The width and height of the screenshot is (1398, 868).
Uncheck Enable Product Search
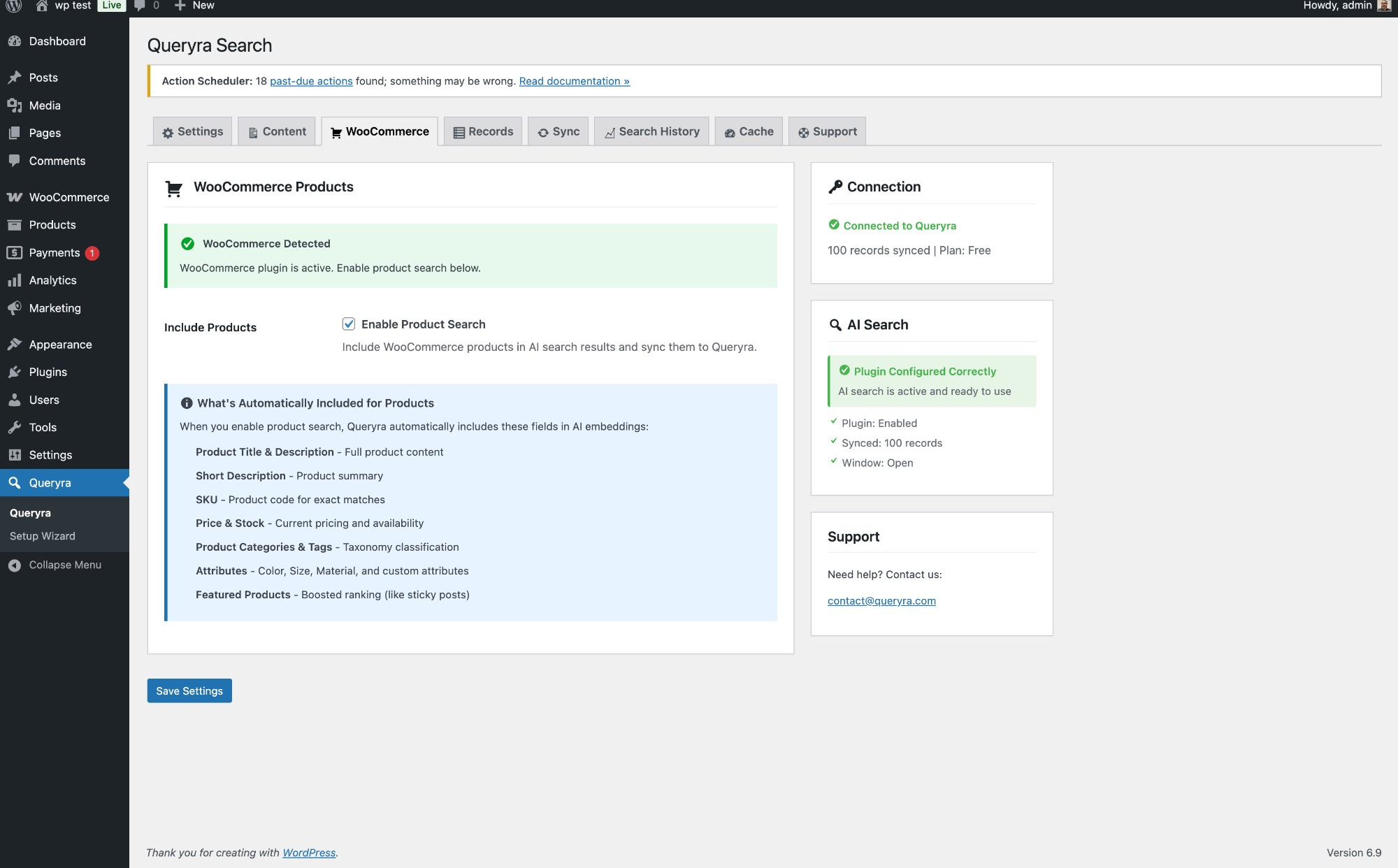click(x=348, y=324)
